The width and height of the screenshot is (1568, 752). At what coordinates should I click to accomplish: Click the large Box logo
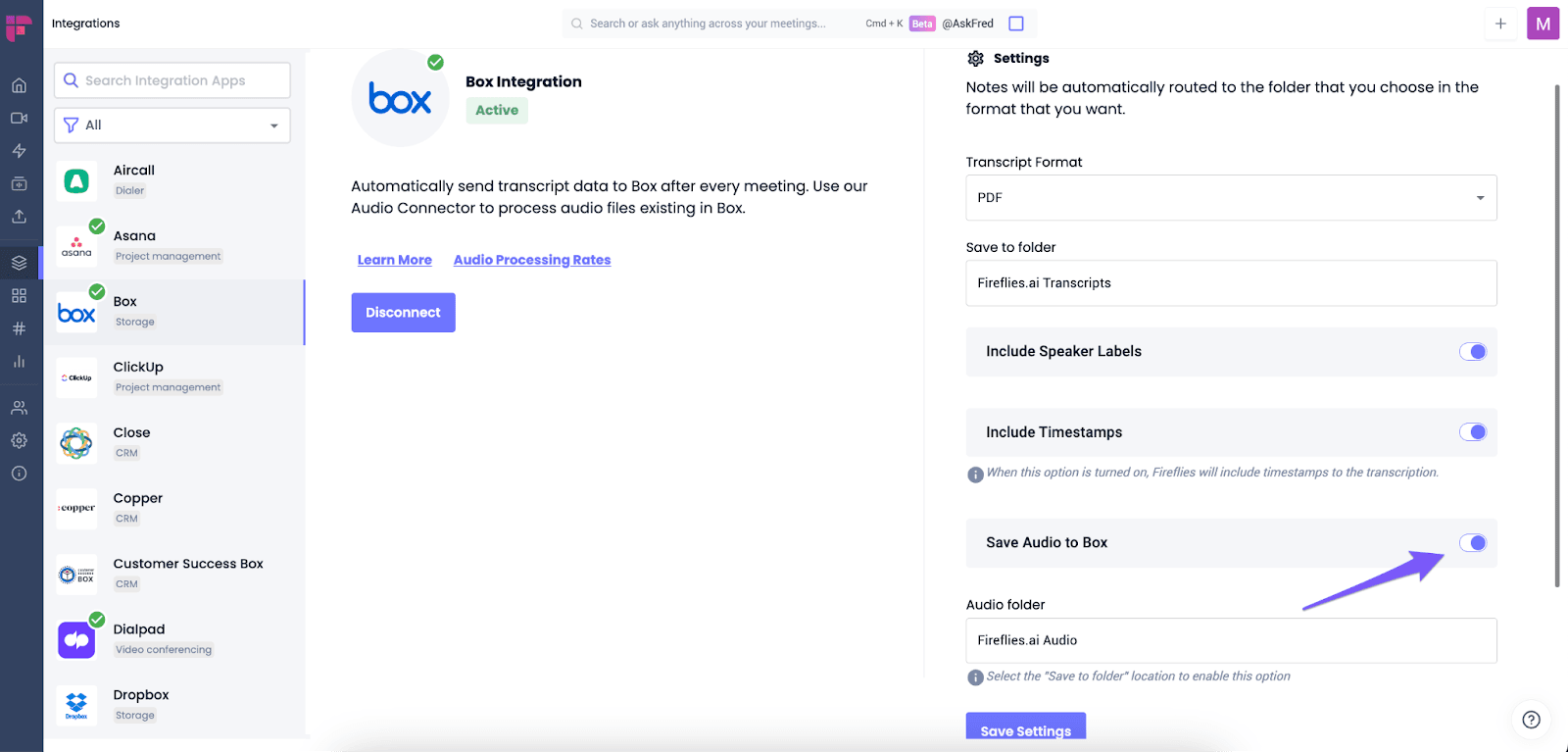click(400, 98)
